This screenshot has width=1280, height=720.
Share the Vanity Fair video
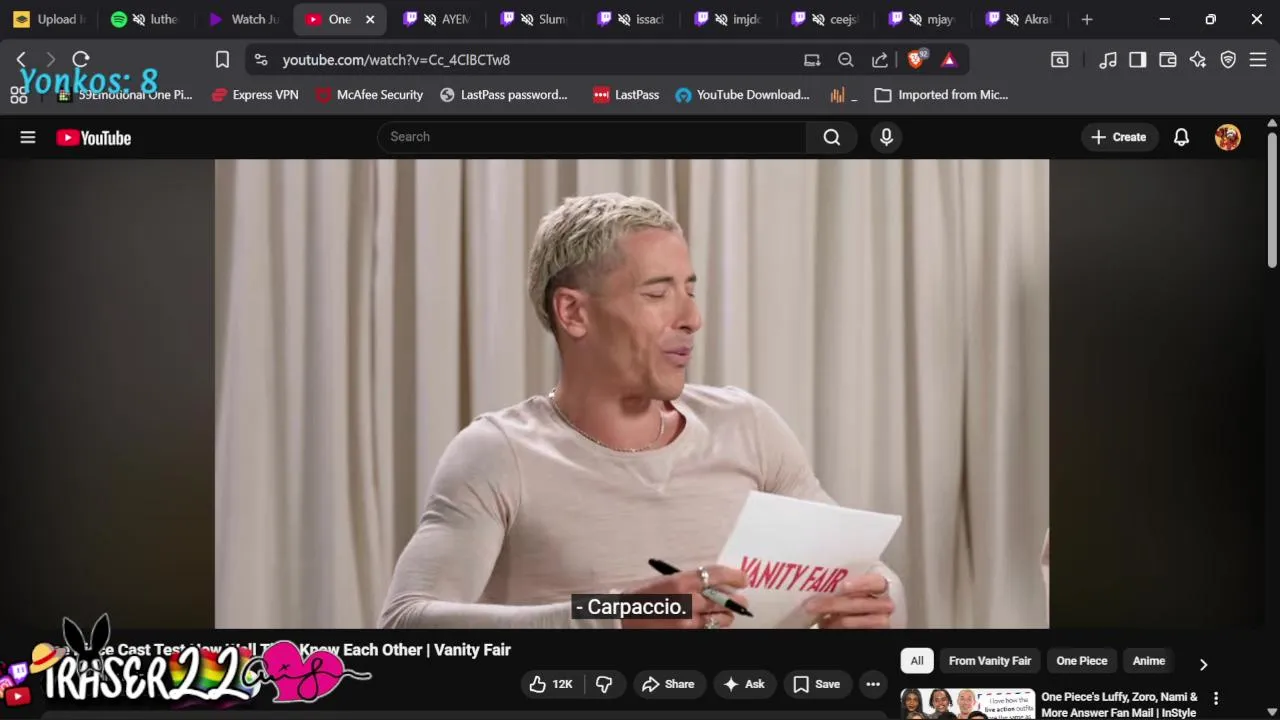[668, 684]
